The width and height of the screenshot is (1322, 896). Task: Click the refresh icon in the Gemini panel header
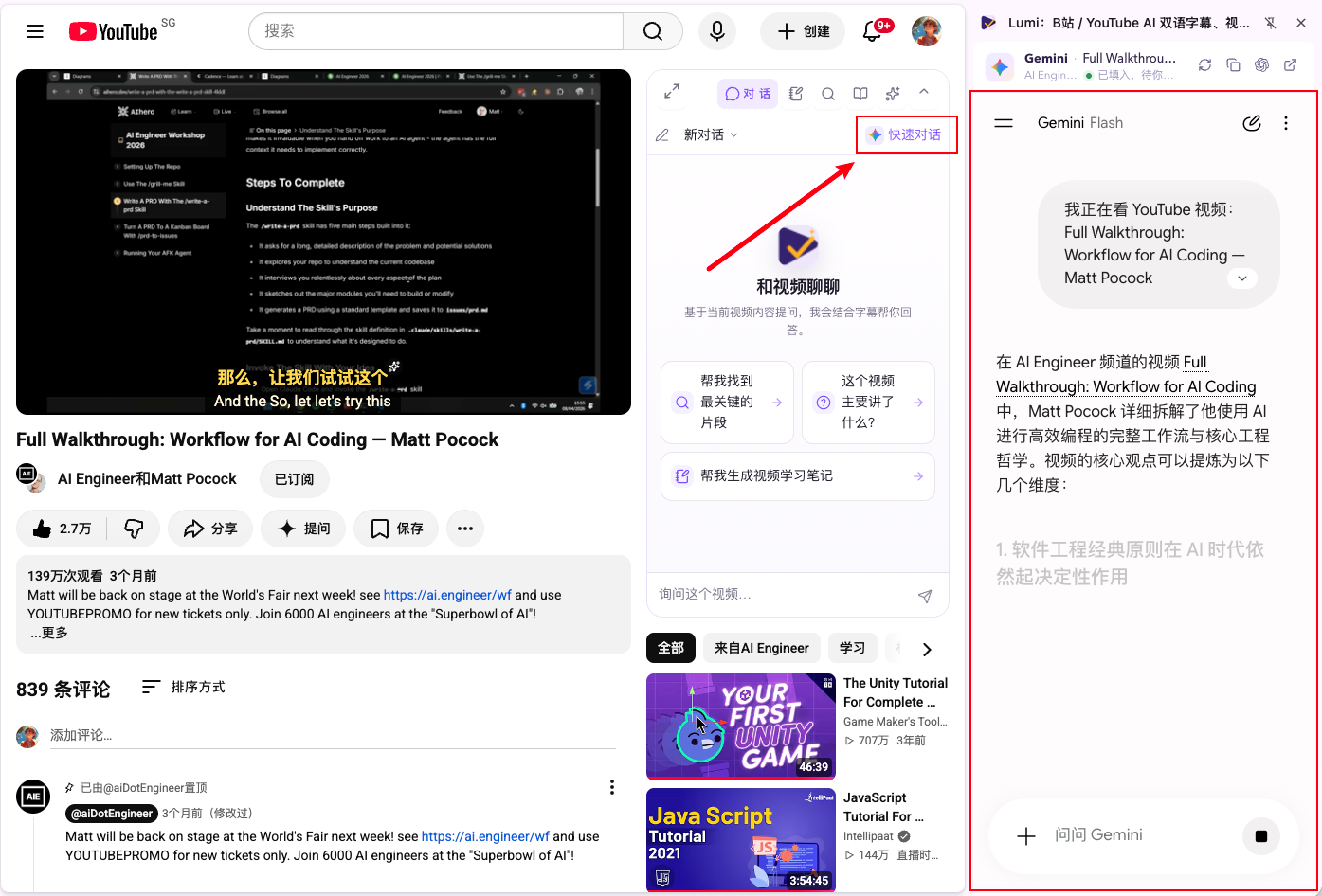coord(1204,65)
